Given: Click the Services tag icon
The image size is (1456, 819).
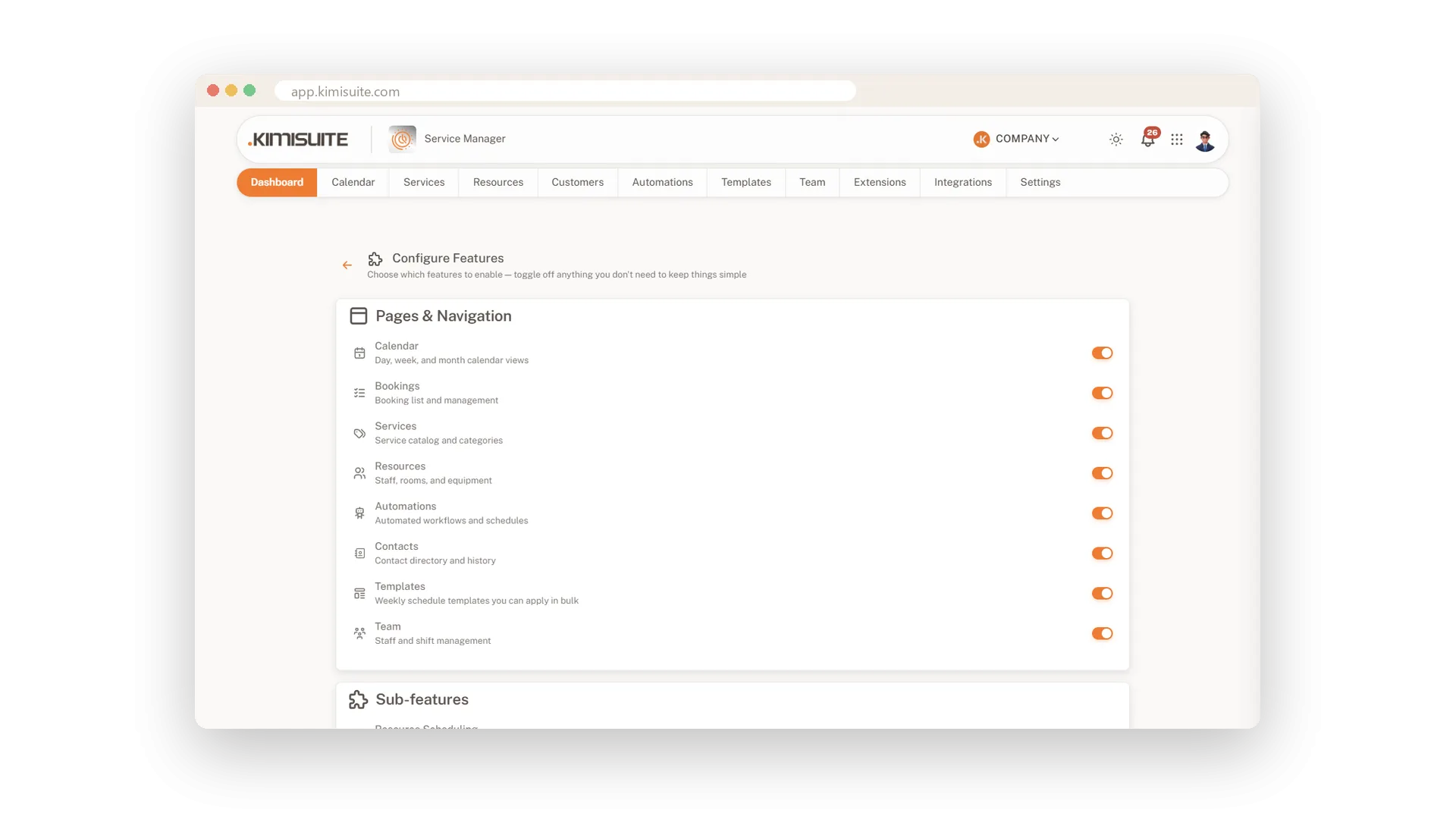Looking at the screenshot, I should (x=359, y=434).
